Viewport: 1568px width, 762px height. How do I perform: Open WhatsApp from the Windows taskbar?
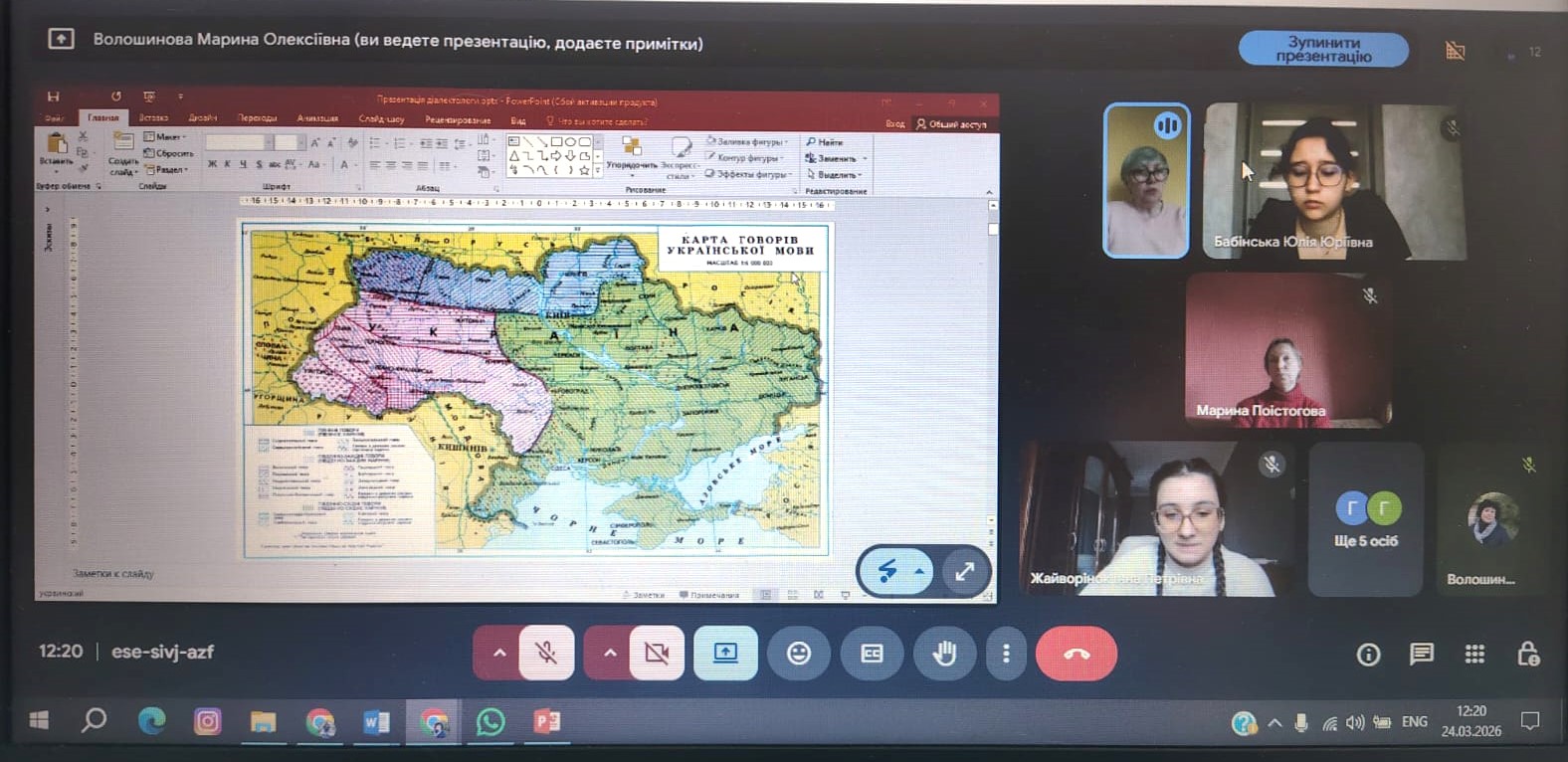tap(490, 721)
